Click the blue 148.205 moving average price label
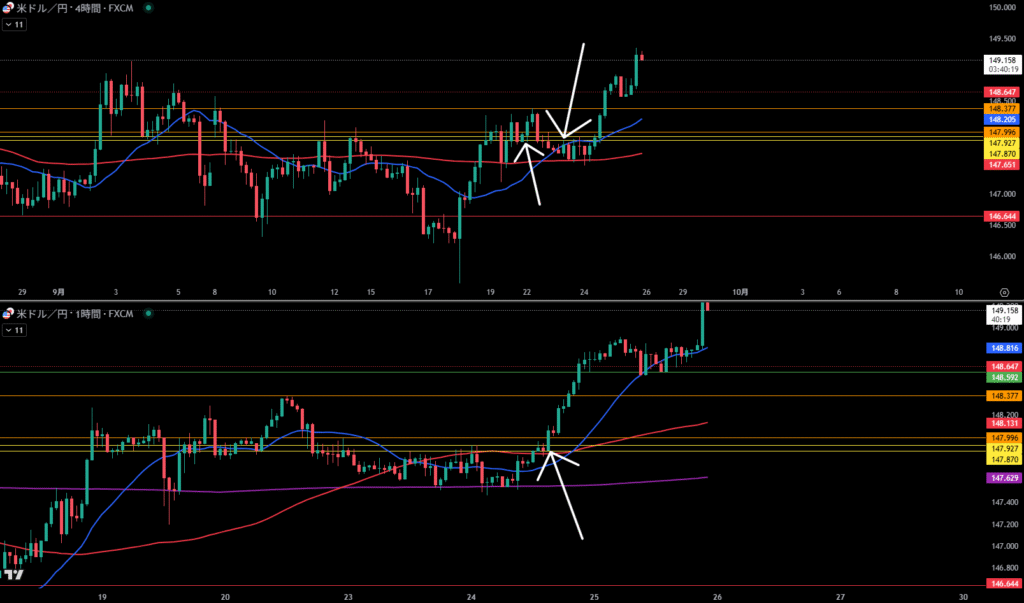1024x603 pixels. [x=1002, y=117]
